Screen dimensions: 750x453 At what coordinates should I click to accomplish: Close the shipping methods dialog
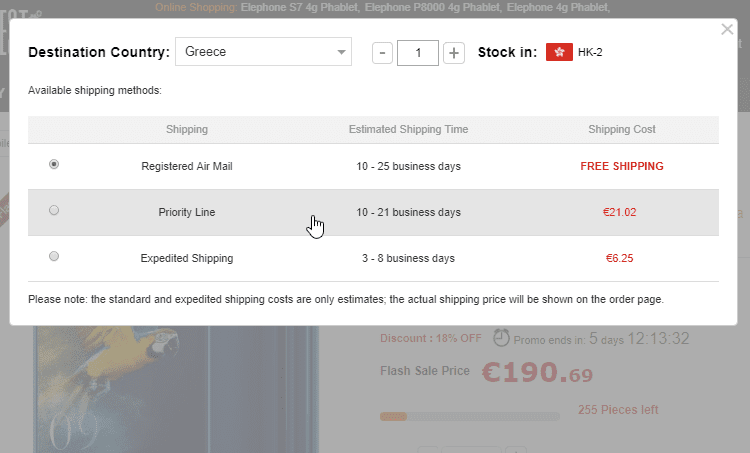click(727, 30)
